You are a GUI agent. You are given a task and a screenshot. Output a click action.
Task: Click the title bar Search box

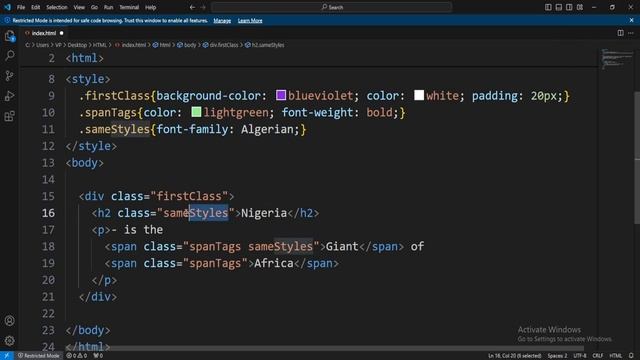click(332, 7)
